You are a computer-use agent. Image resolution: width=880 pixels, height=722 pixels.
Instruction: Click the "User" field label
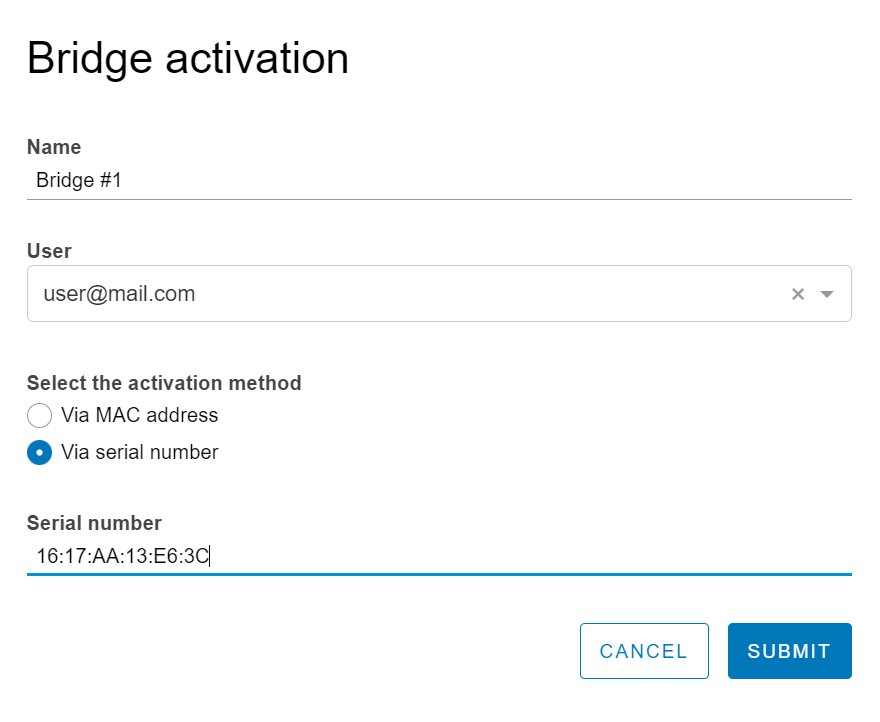[49, 251]
